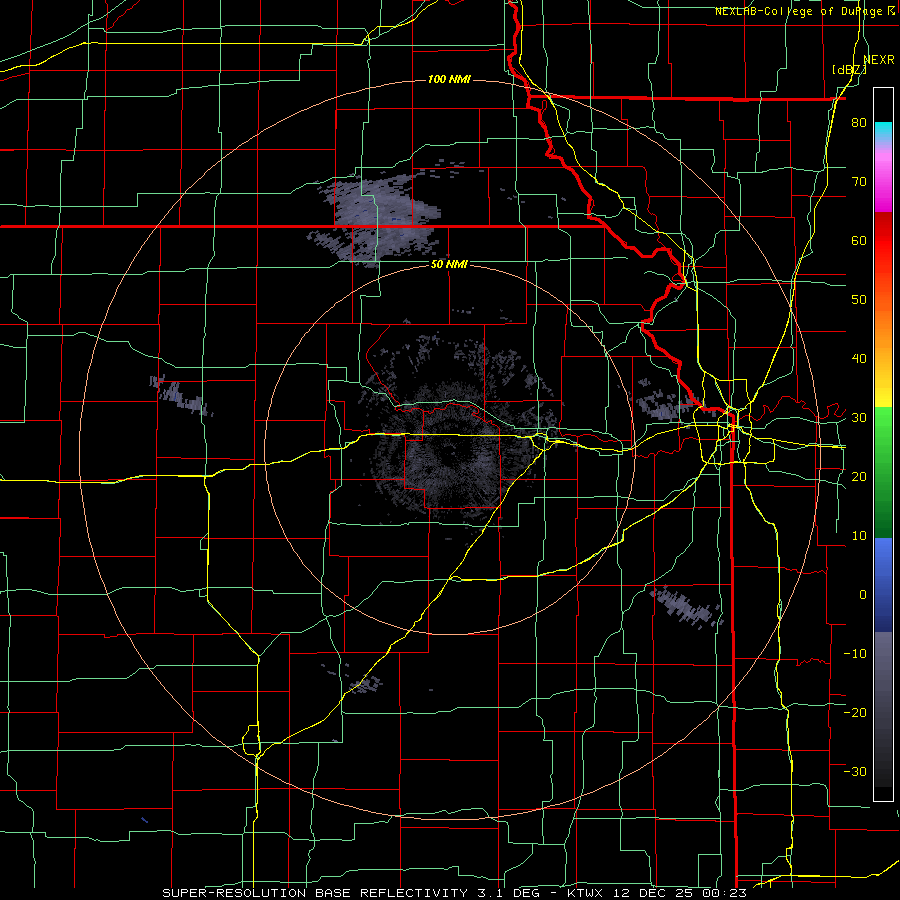Click the 20 dBZ scale value

tap(859, 476)
